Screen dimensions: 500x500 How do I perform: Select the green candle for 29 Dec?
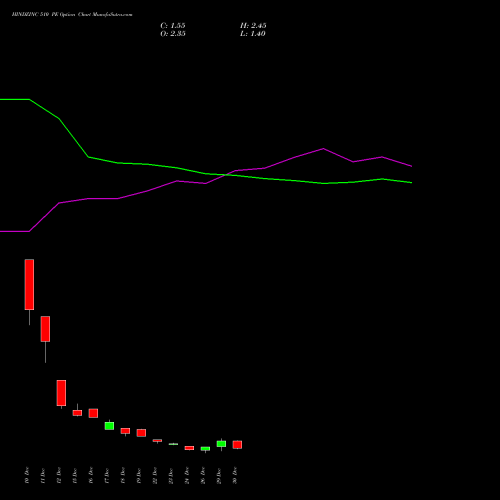point(221,444)
